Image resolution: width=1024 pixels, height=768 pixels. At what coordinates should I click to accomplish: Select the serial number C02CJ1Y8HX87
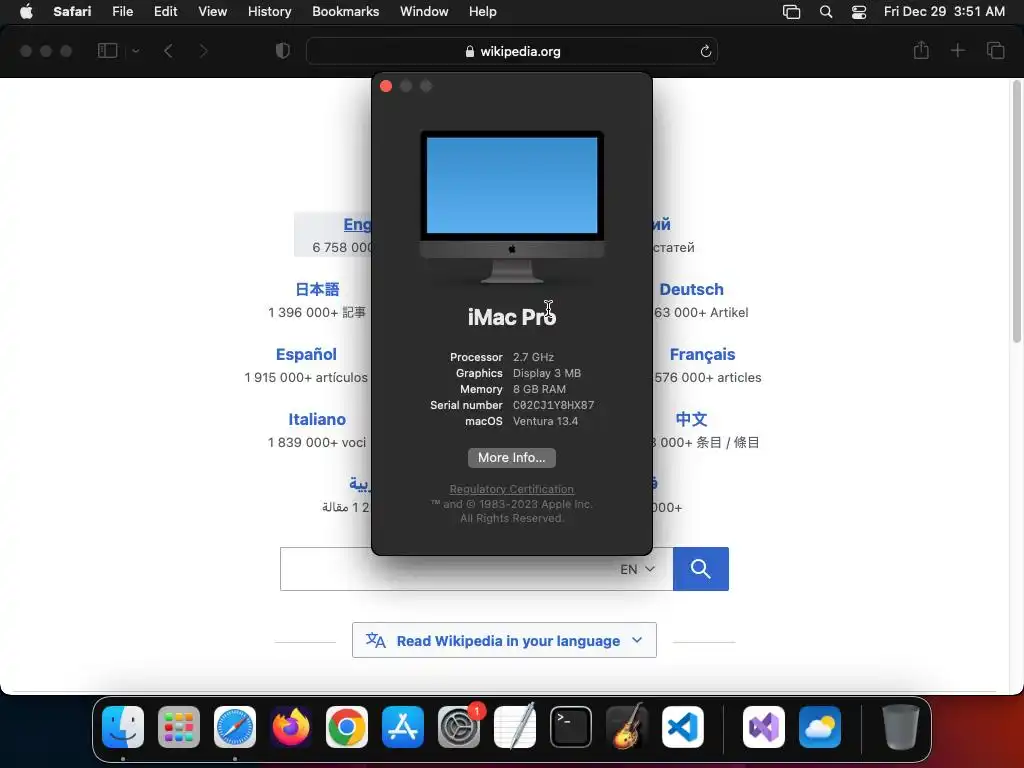click(x=553, y=405)
